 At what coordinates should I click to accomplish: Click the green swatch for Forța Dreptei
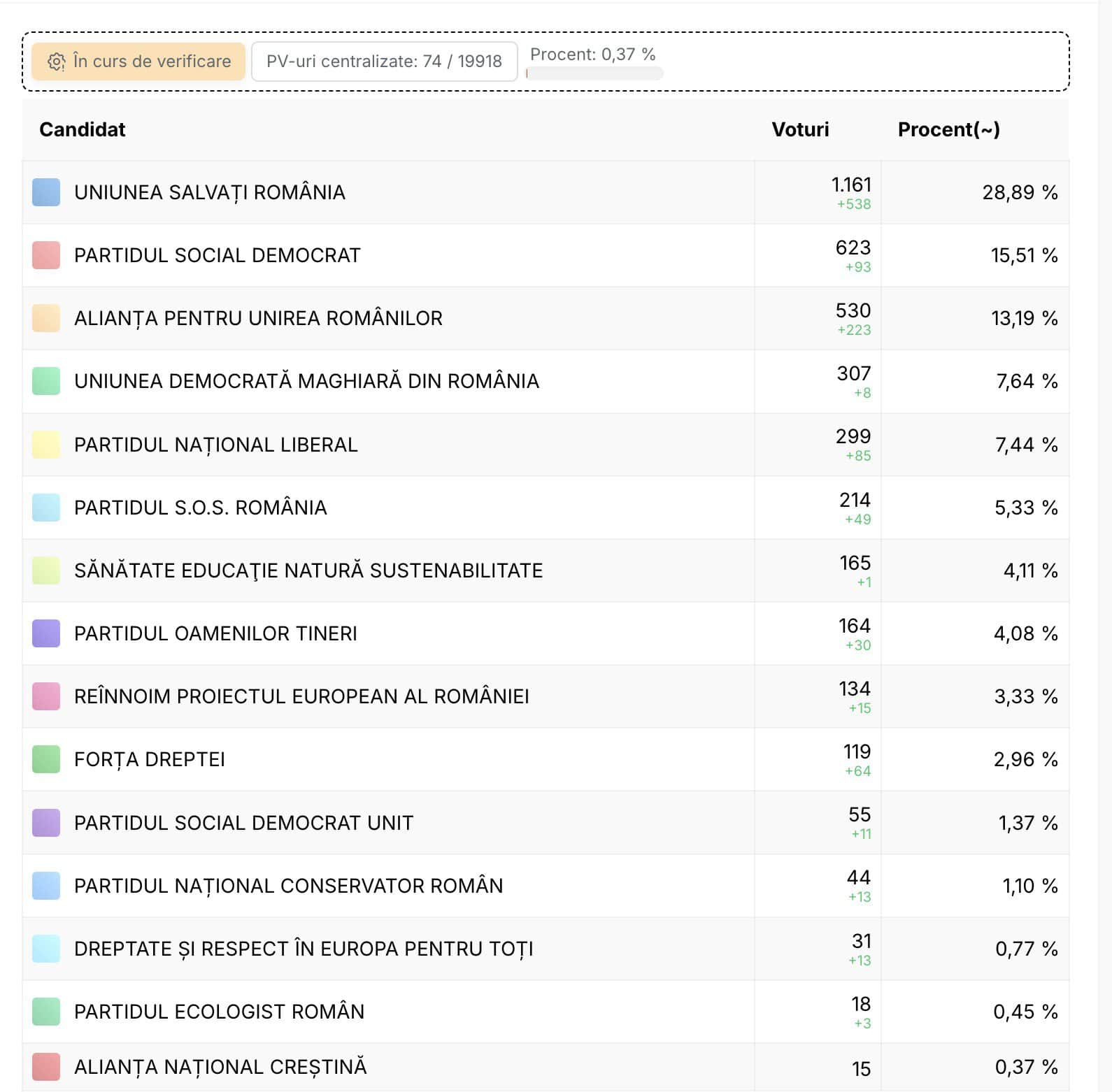[x=46, y=759]
